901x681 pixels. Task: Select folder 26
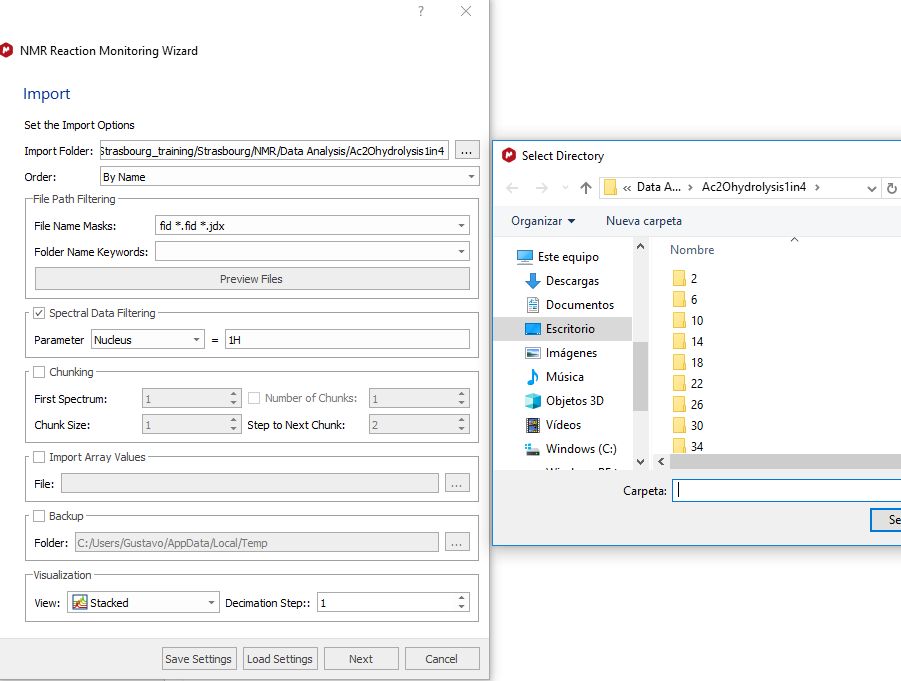coord(688,405)
